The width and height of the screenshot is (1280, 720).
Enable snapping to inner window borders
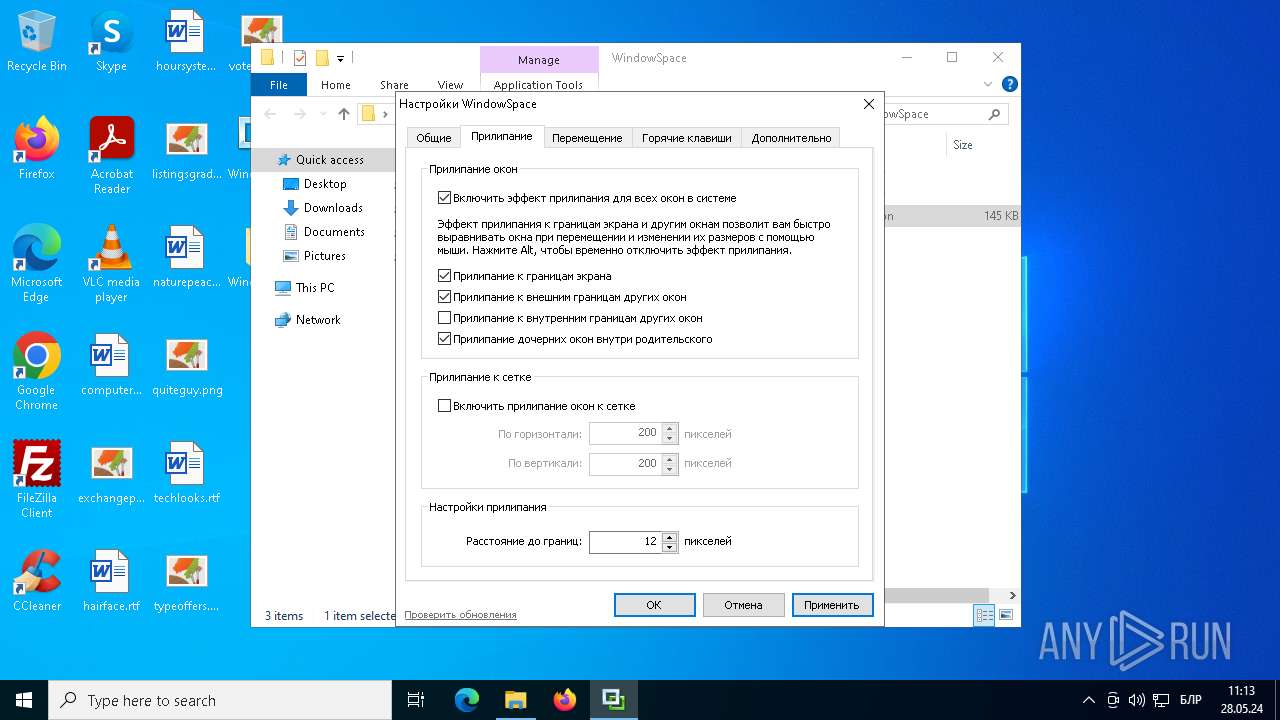pyautogui.click(x=570, y=318)
